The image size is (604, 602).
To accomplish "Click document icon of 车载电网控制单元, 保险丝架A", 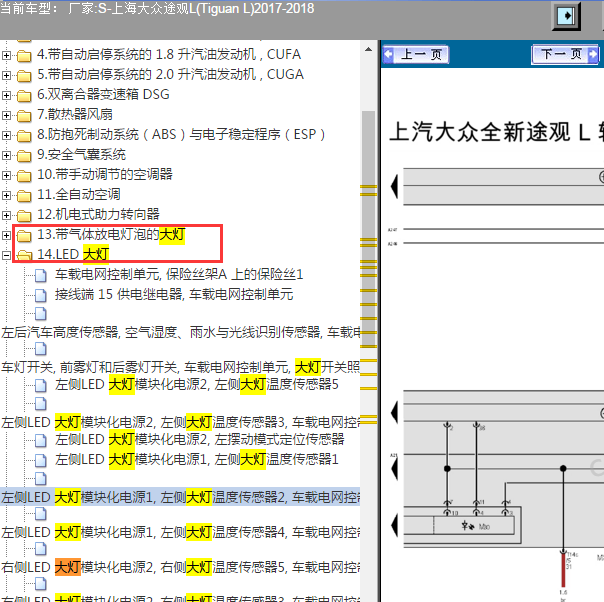I will click(40, 275).
